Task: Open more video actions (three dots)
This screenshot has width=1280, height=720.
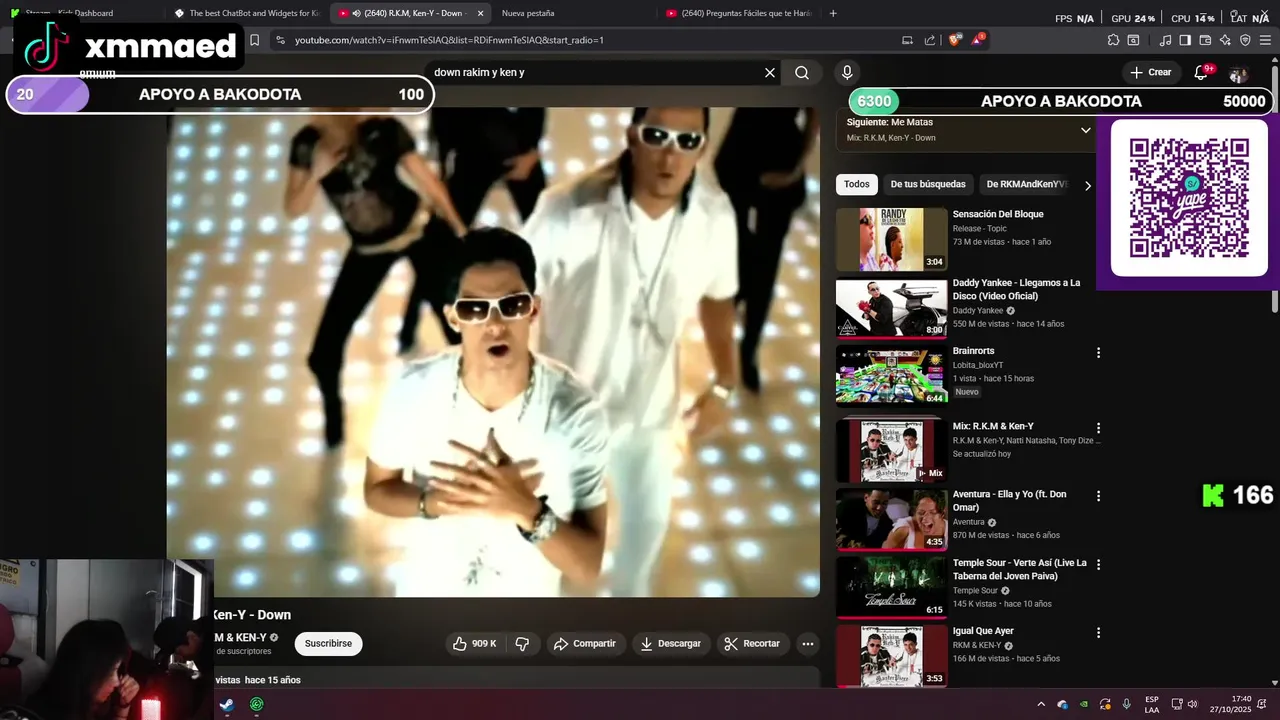Action: [808, 644]
